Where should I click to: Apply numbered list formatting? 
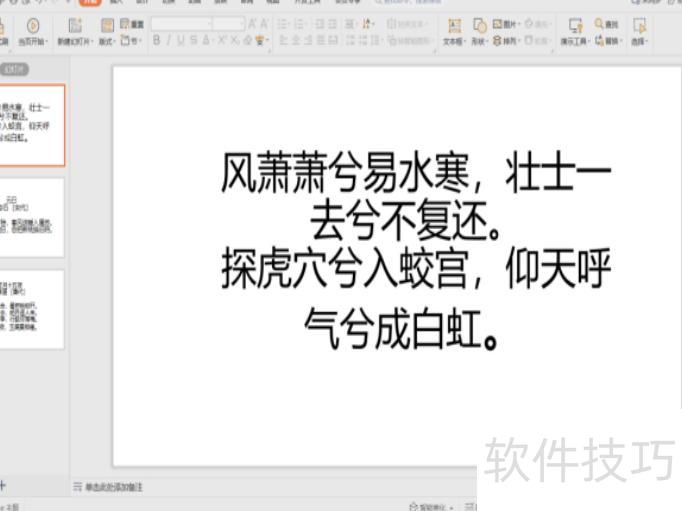pyautogui.click(x=300, y=24)
